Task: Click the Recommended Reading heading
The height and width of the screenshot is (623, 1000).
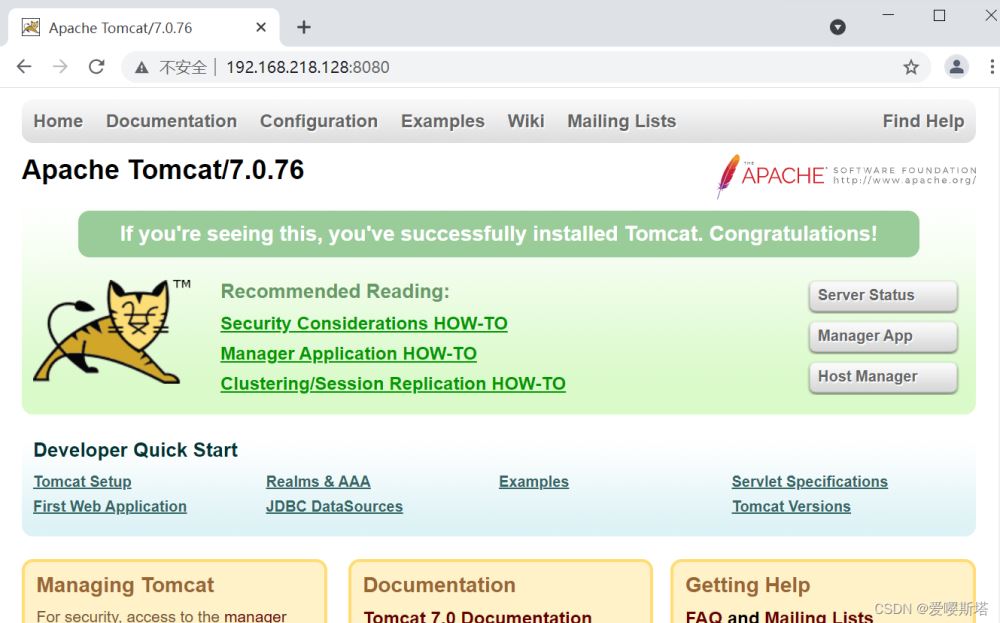Action: [x=335, y=291]
